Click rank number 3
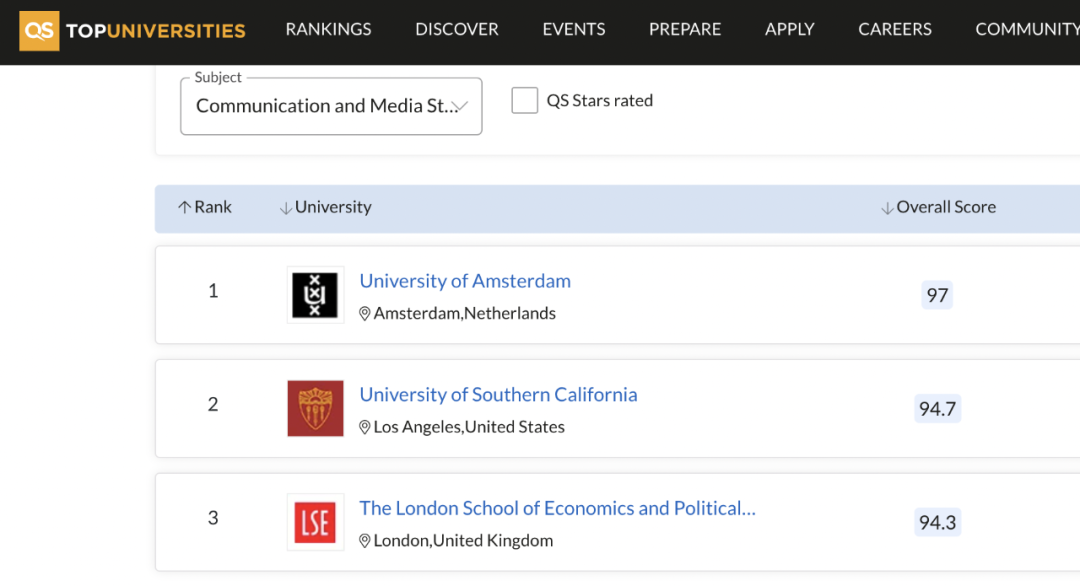Image resolution: width=1080 pixels, height=586 pixels. (x=214, y=518)
